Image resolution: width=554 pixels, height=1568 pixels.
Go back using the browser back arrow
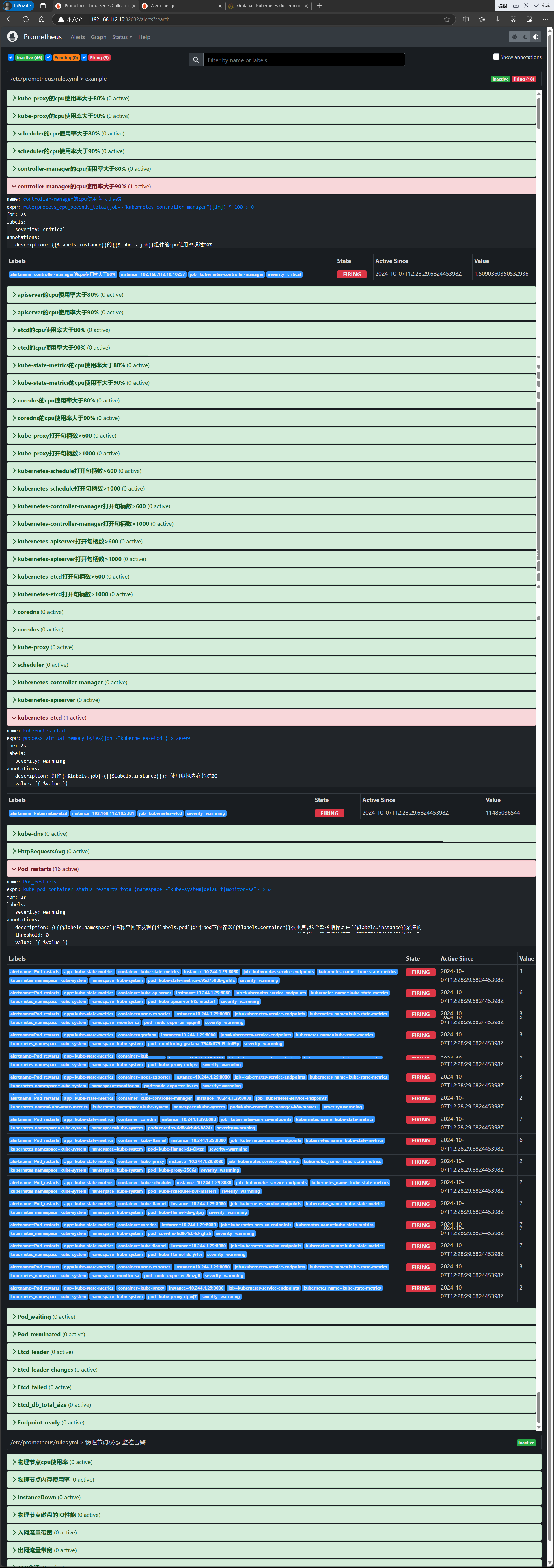pos(10,19)
